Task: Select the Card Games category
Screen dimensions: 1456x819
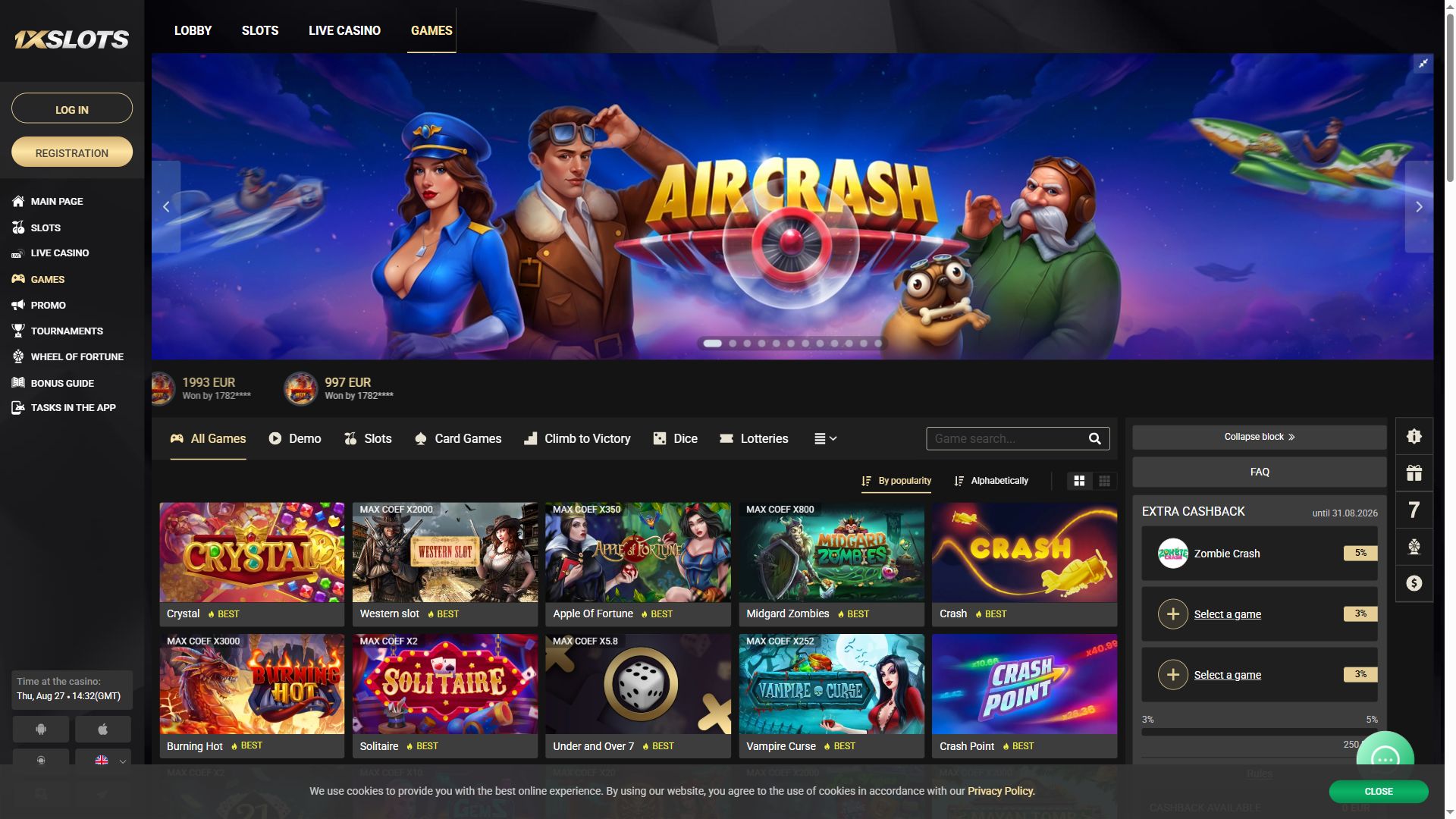Action: (458, 438)
